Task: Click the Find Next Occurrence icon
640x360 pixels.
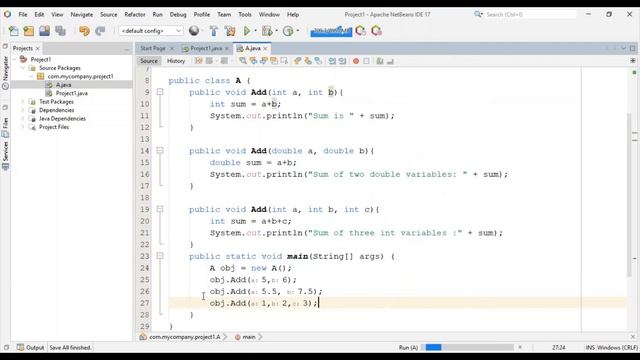Action: click(x=263, y=61)
